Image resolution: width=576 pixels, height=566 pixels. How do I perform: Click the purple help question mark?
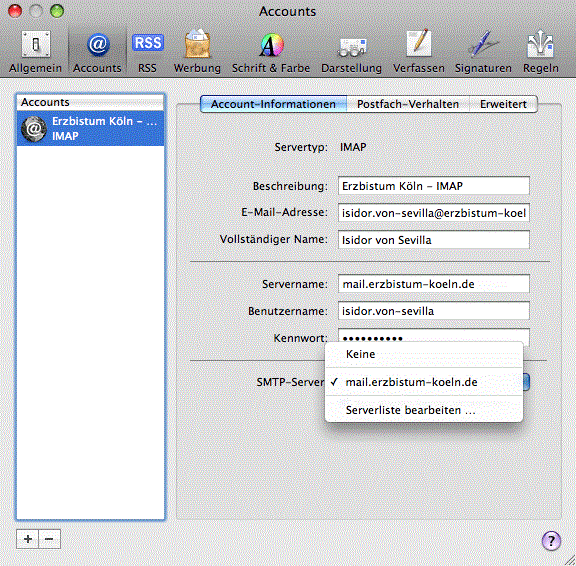(x=551, y=541)
